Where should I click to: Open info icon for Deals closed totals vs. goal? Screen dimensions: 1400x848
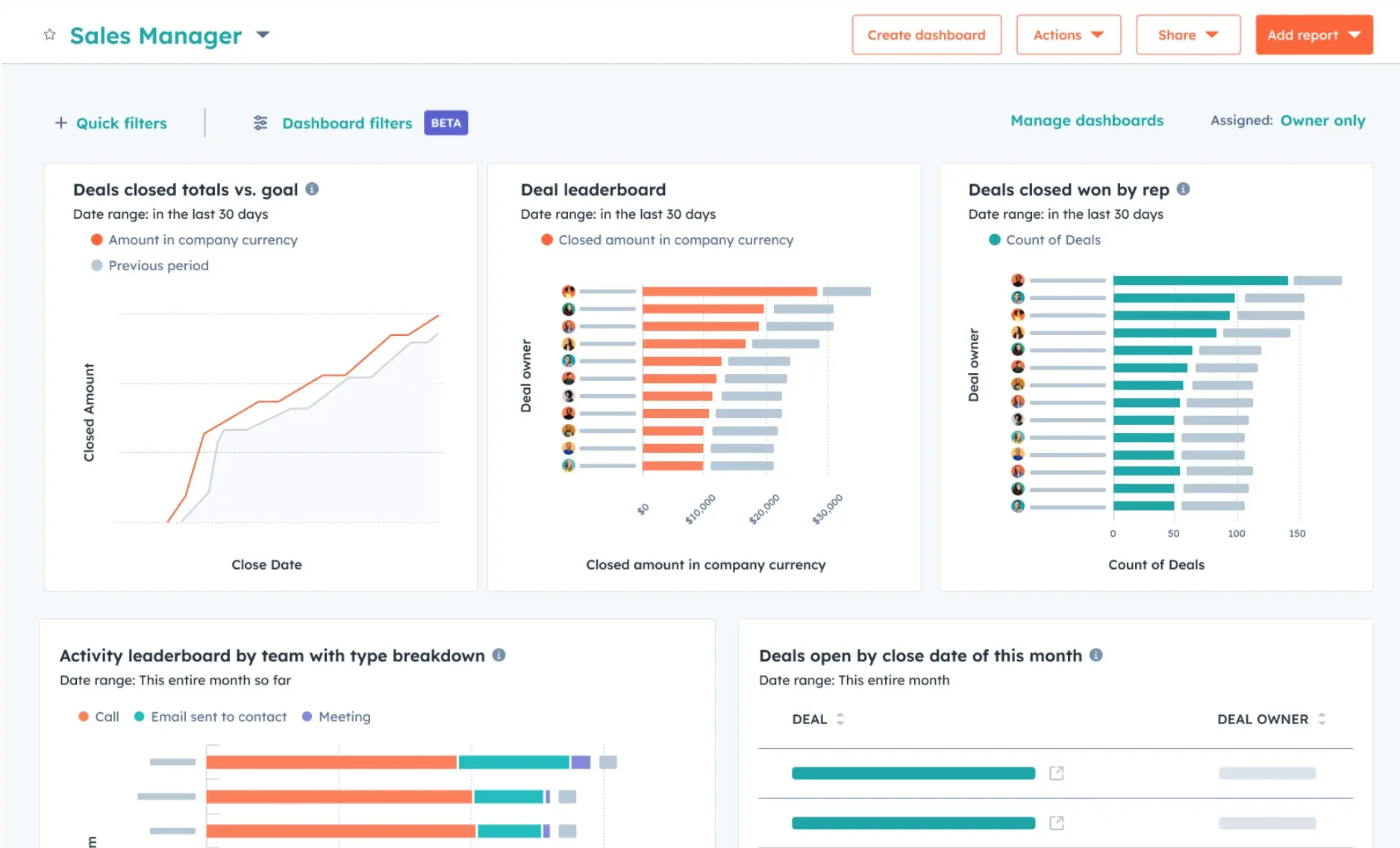[312, 189]
